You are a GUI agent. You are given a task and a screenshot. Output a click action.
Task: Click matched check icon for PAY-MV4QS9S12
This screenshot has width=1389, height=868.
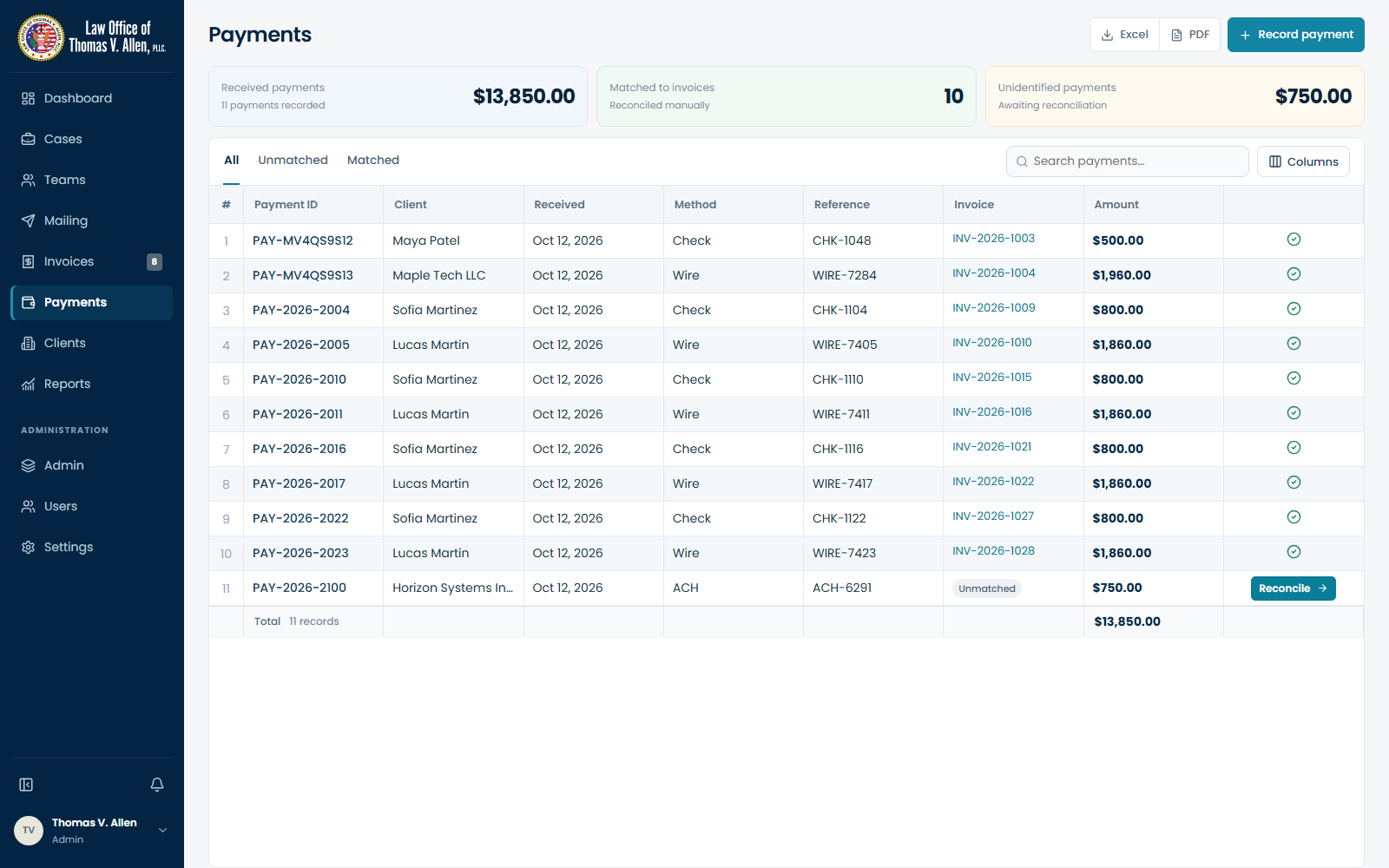(1294, 240)
